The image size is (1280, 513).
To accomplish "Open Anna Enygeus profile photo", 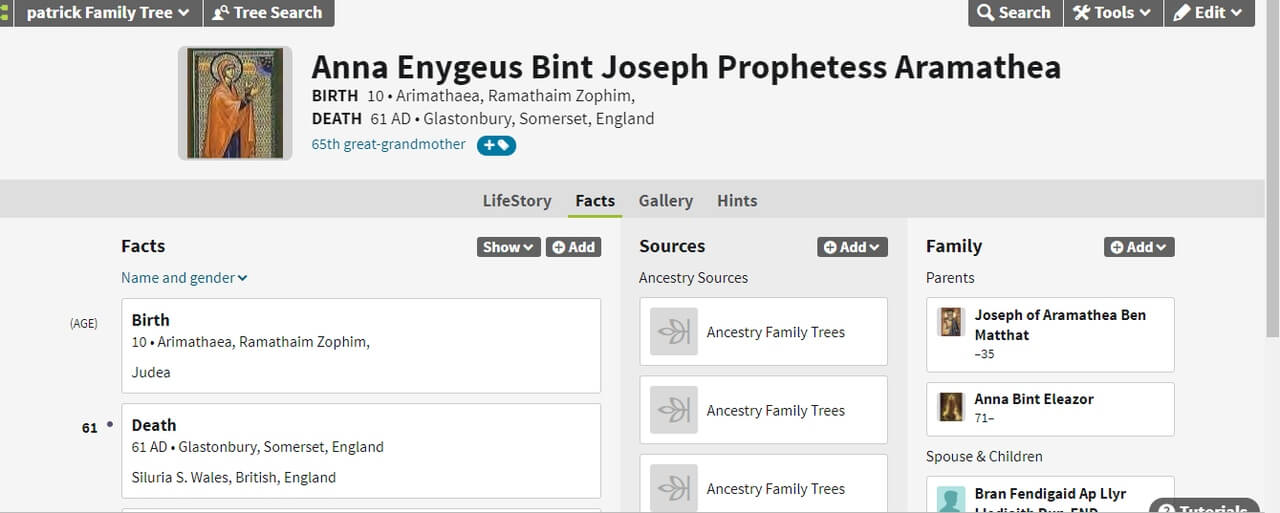I will pyautogui.click(x=235, y=103).
